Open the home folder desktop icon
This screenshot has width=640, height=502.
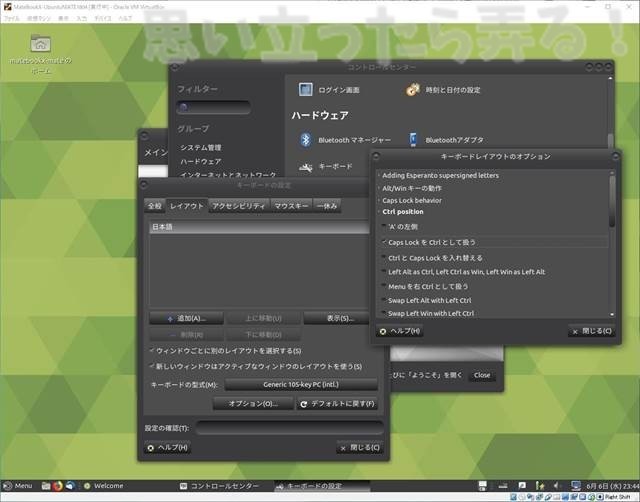click(40, 44)
